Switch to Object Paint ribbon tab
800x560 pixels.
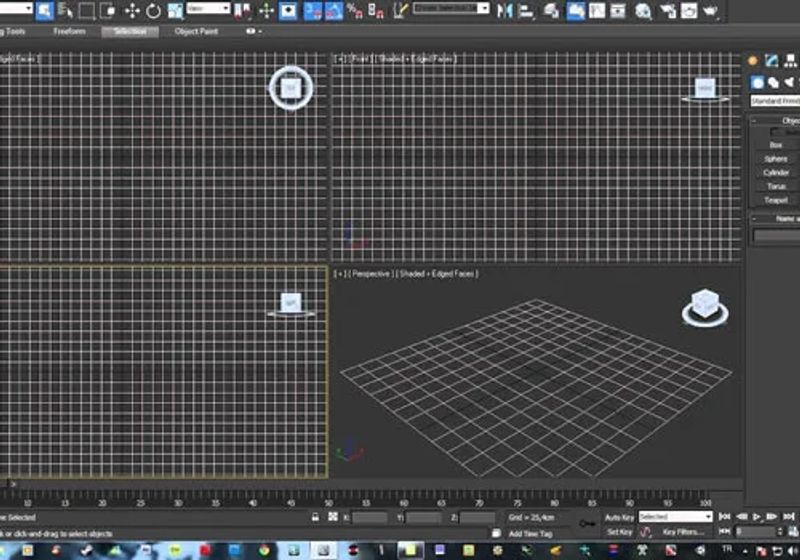196,32
